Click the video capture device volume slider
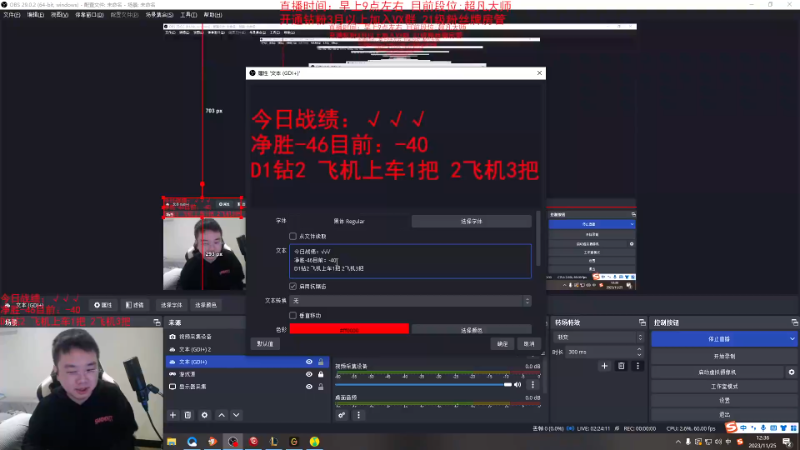800x450 pixels. coord(423,385)
